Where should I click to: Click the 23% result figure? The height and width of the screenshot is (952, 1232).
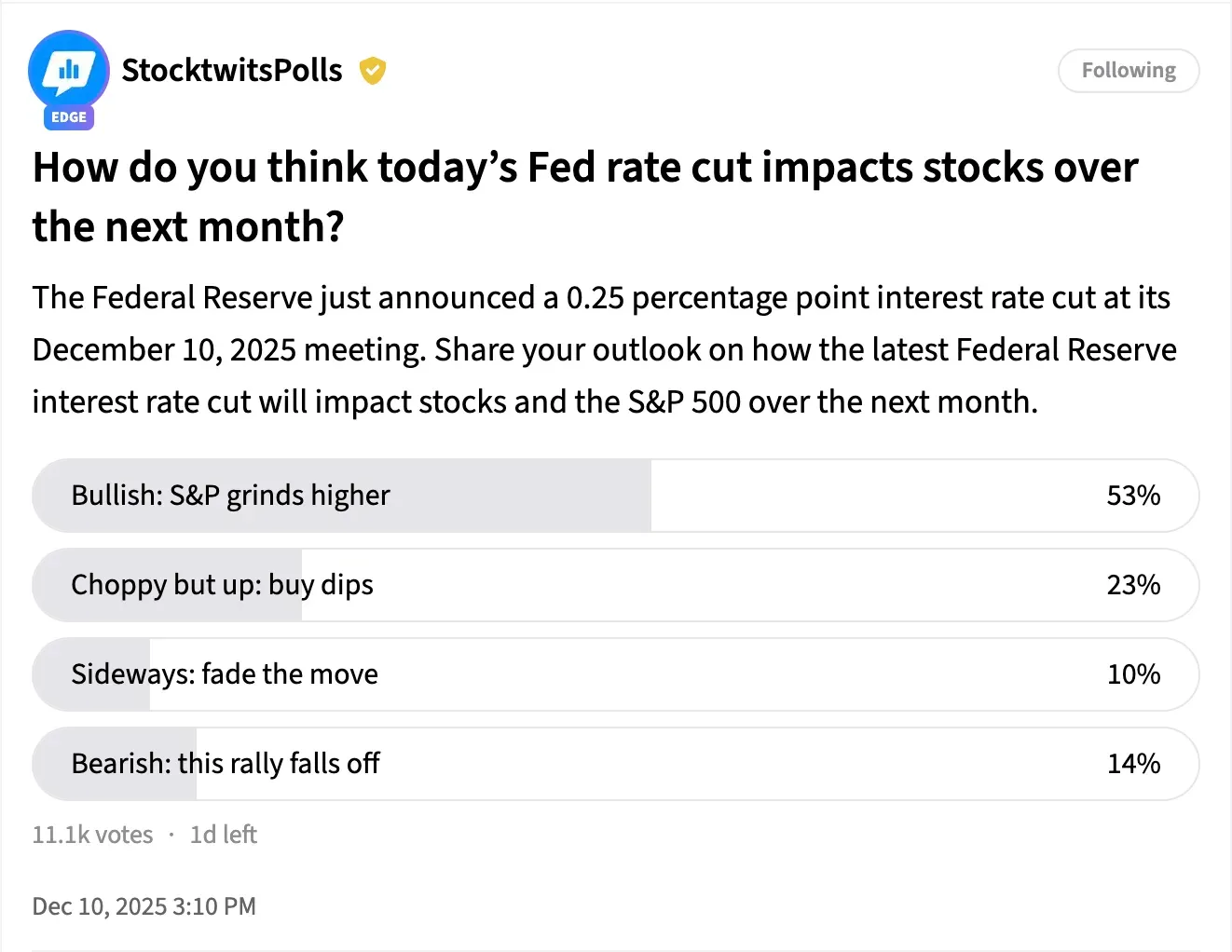tap(1133, 585)
